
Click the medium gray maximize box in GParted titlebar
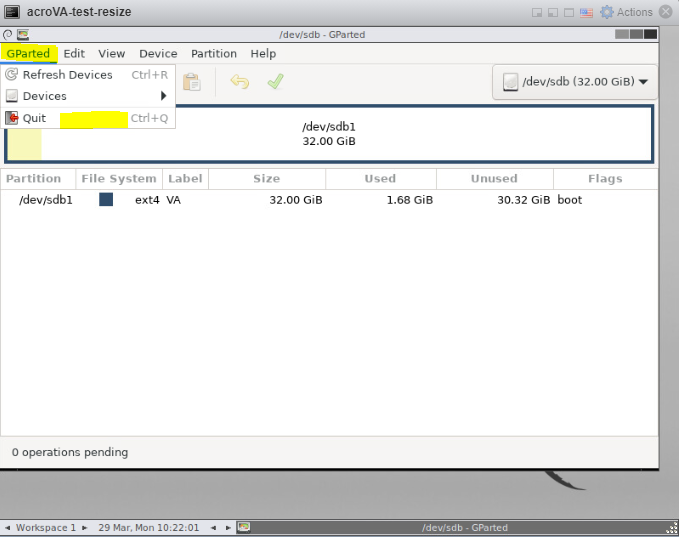[x=636, y=34]
